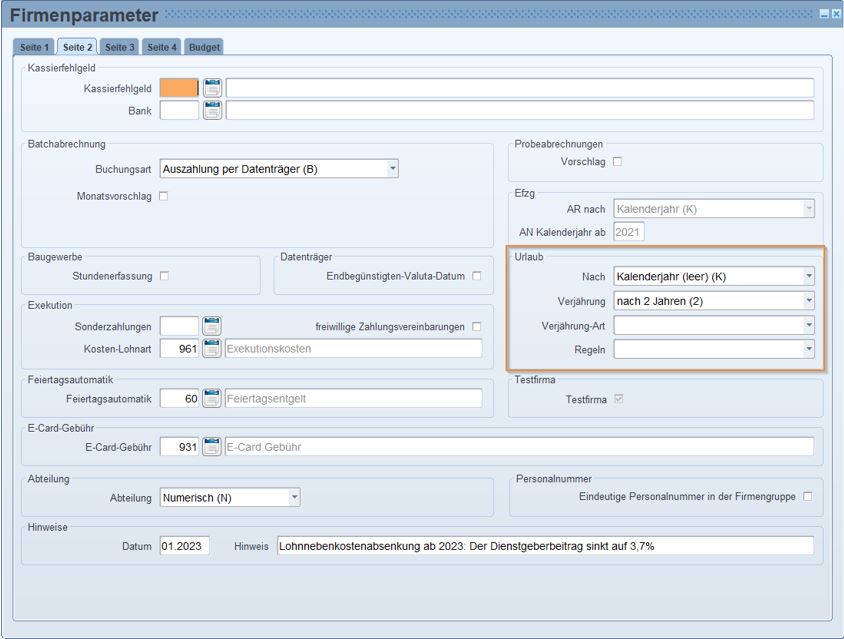This screenshot has width=844, height=639.
Task: Toggle the Stundenerfassung checkbox
Action: [164, 276]
